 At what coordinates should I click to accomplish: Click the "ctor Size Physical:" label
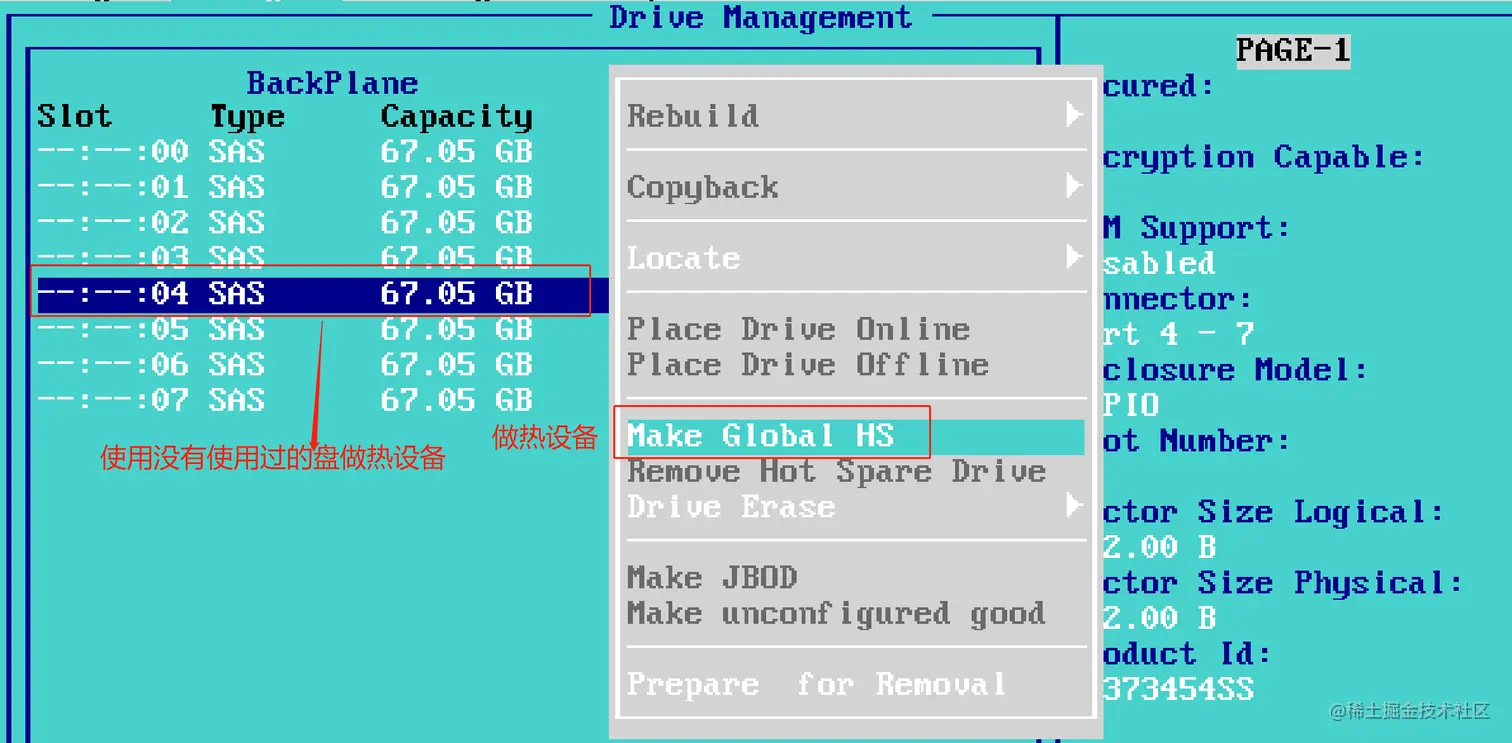click(x=1283, y=583)
